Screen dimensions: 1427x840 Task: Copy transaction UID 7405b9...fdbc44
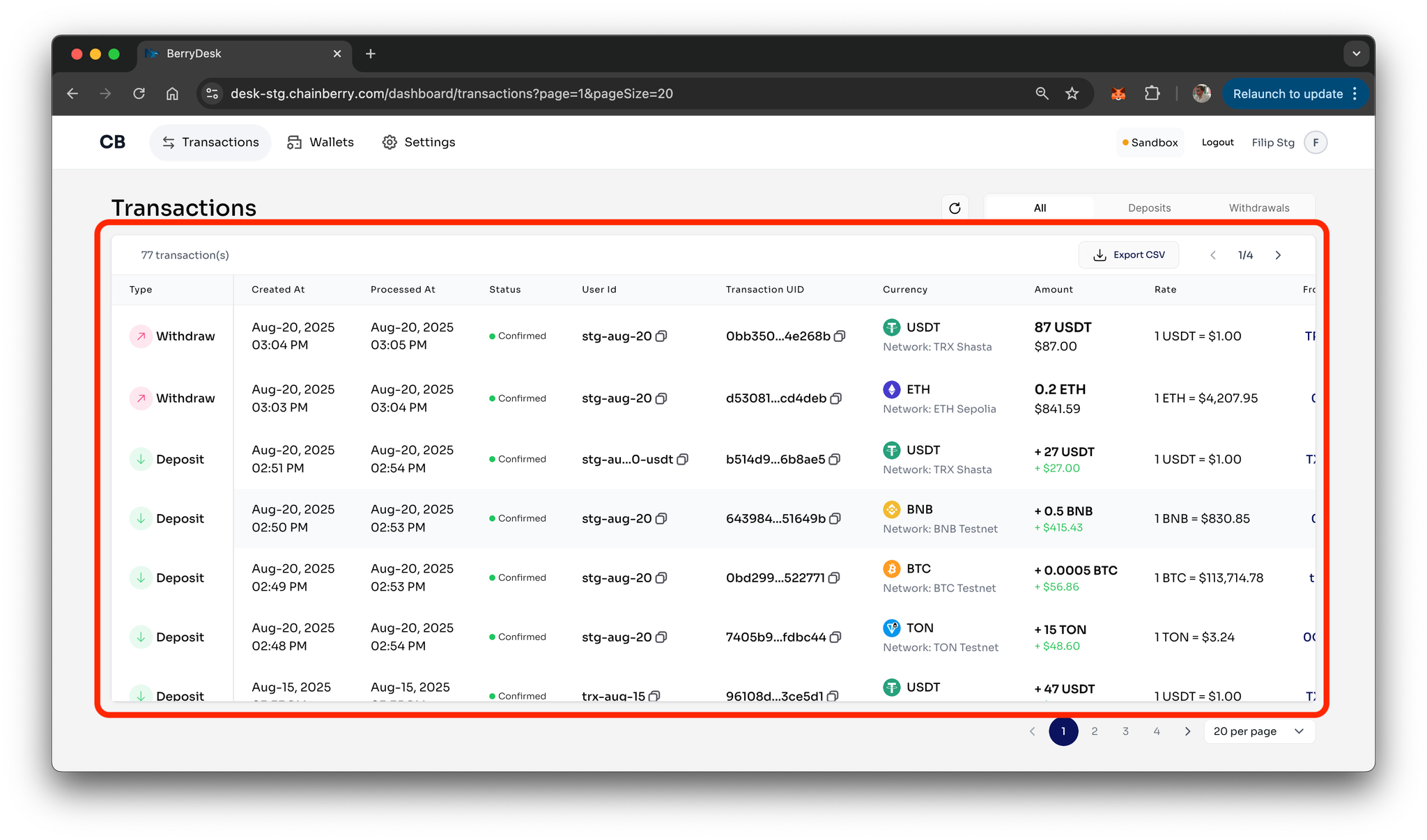835,637
